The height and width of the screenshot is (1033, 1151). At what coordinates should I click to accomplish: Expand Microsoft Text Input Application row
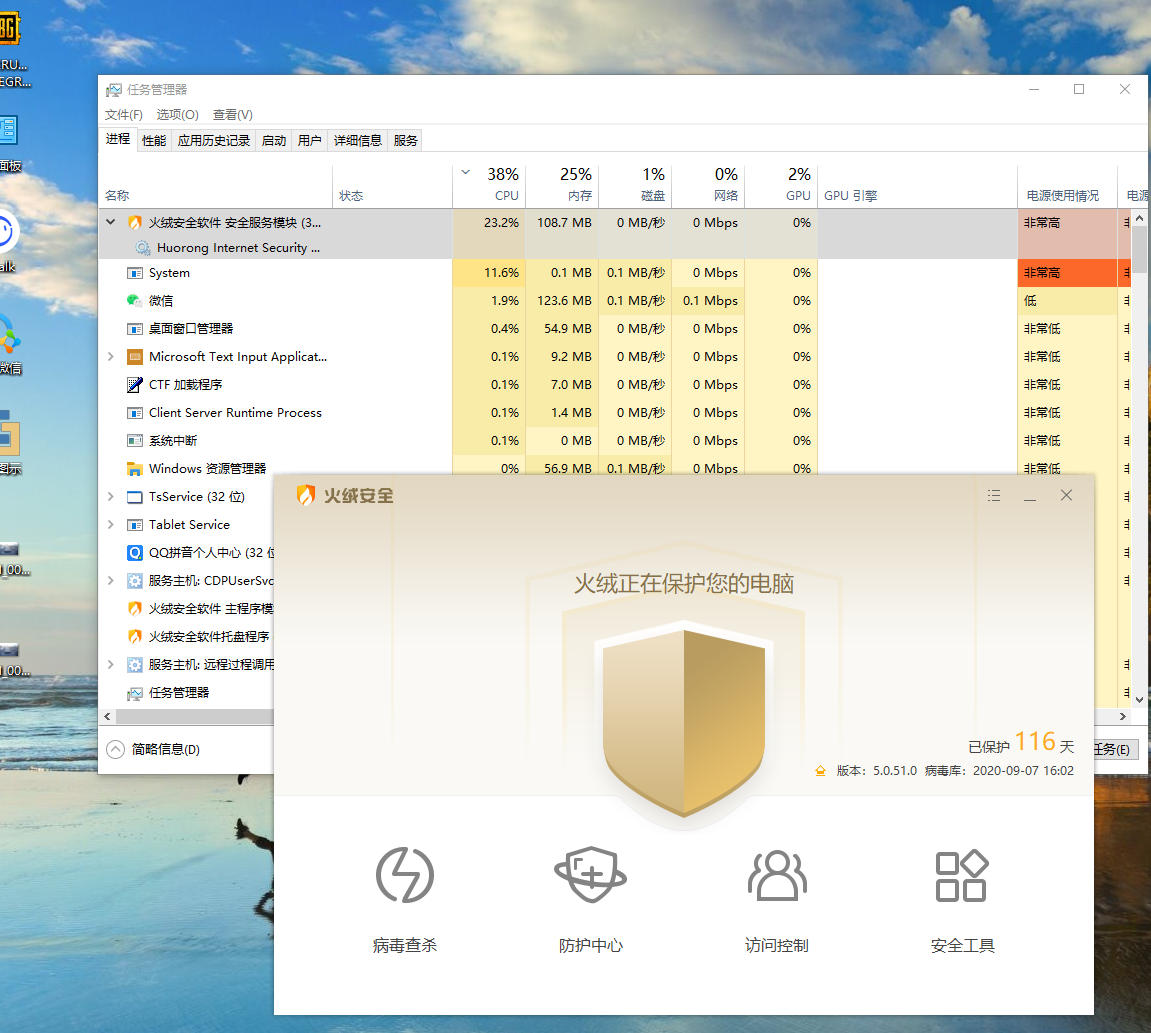click(x=110, y=357)
